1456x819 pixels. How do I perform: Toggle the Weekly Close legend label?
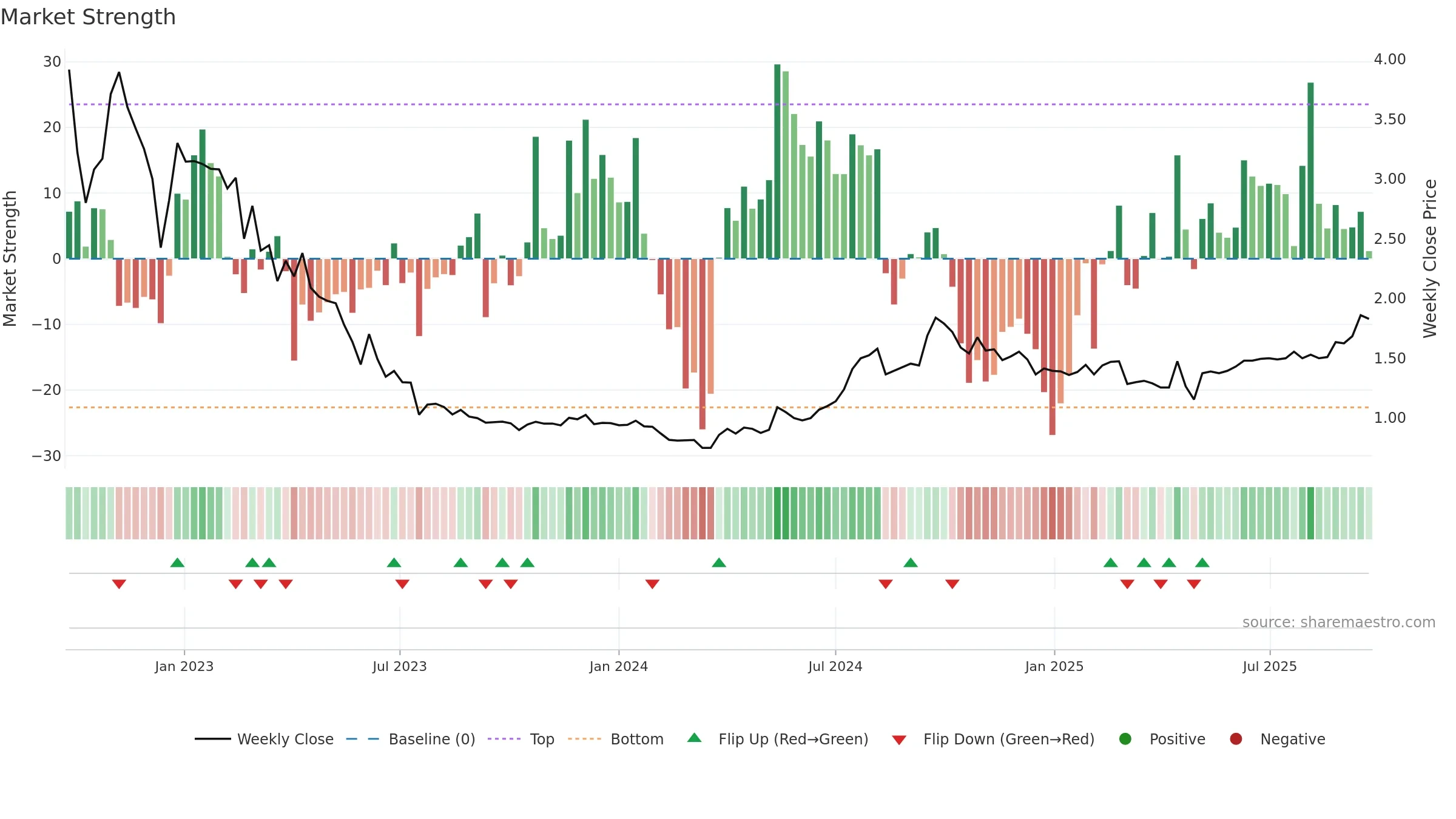point(285,740)
